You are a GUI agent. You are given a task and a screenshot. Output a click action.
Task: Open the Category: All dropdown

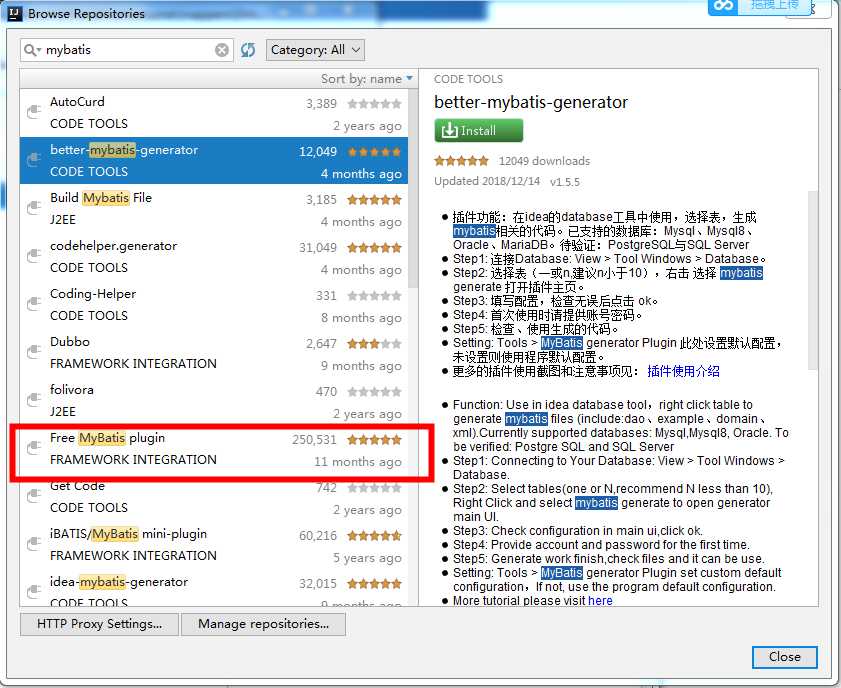(x=315, y=50)
